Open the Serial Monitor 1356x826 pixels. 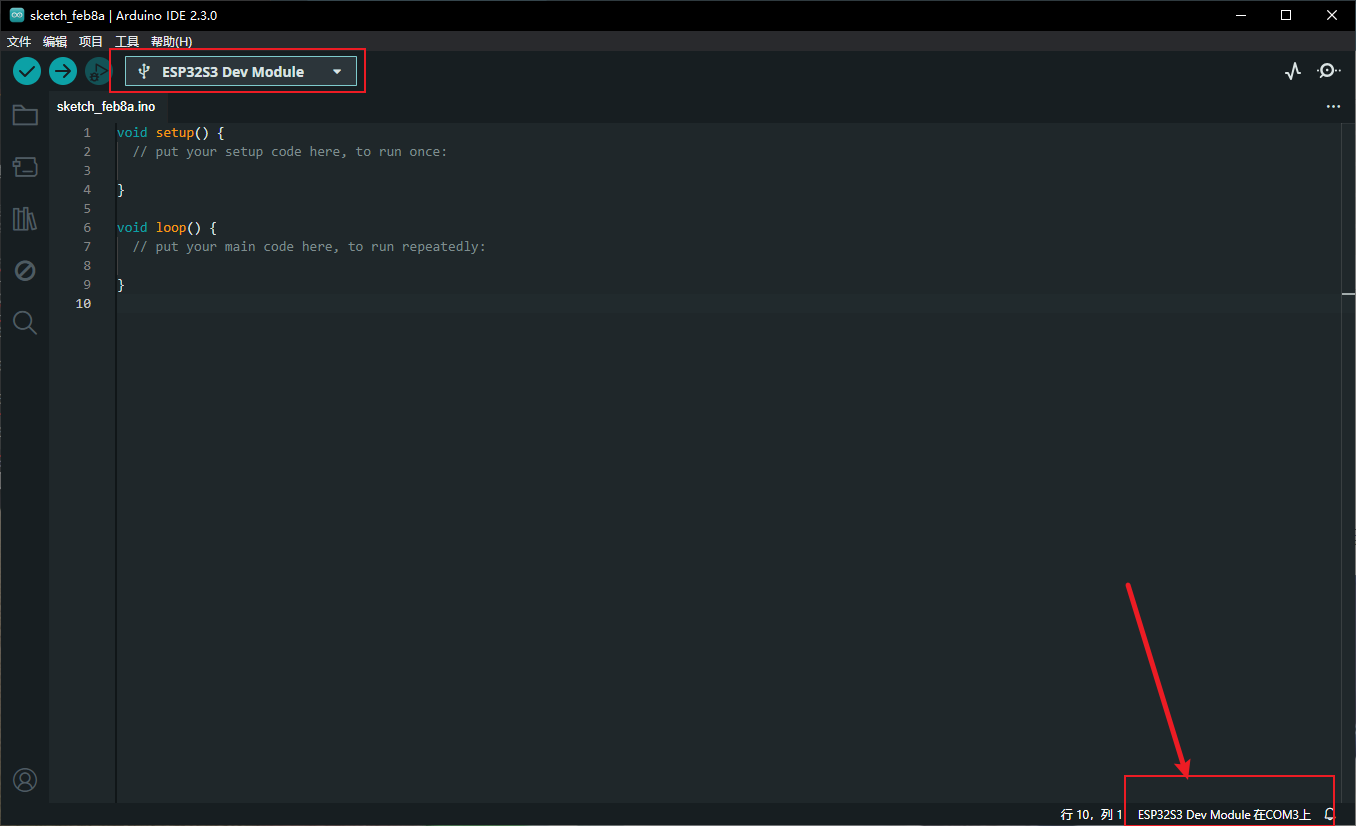point(1329,71)
